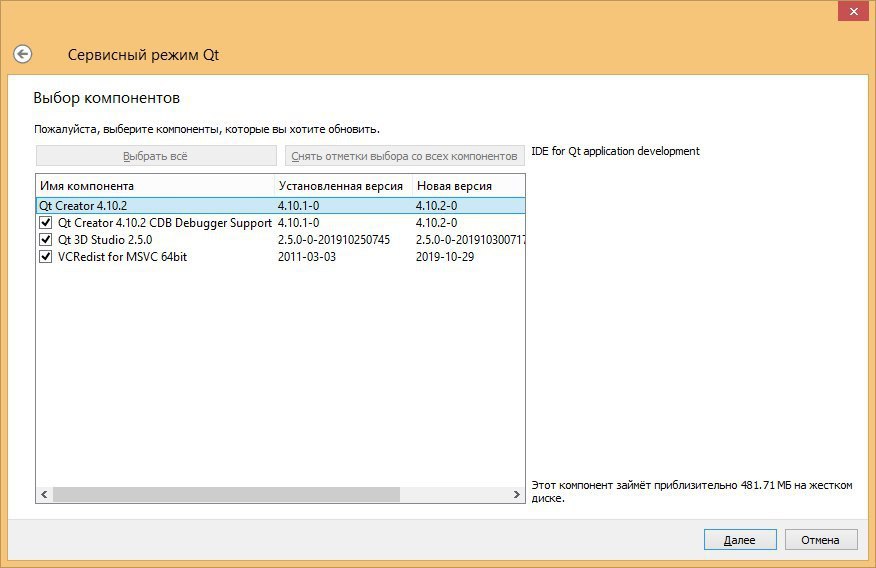Click the IDE for Qt application development description
The width and height of the screenshot is (876, 568).
[615, 151]
